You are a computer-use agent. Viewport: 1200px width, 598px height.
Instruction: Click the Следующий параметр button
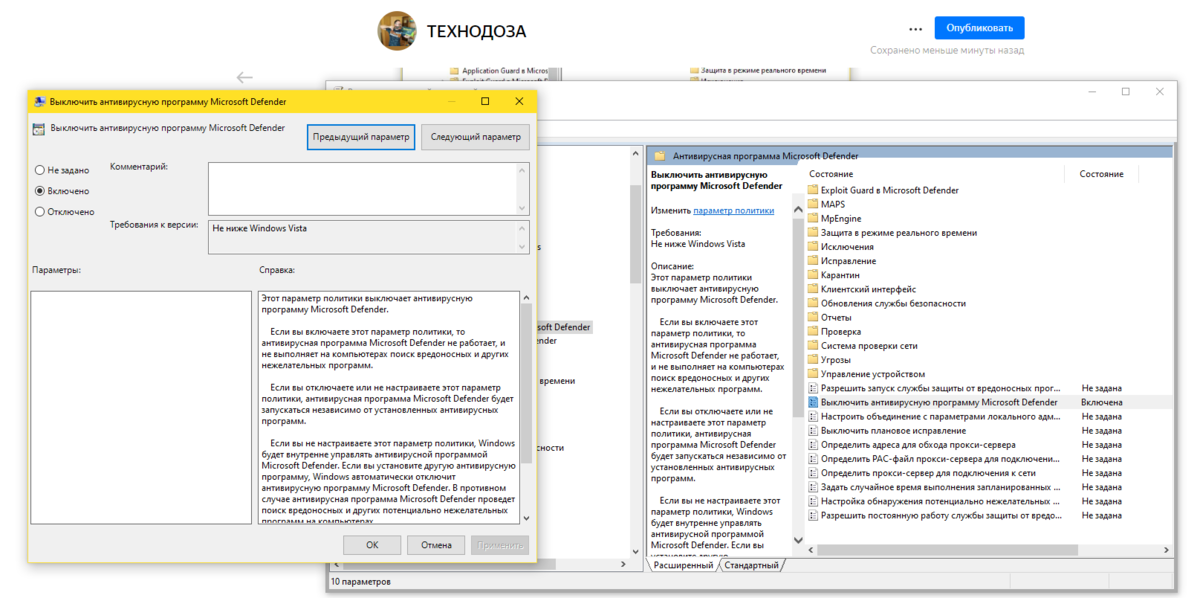[476, 137]
